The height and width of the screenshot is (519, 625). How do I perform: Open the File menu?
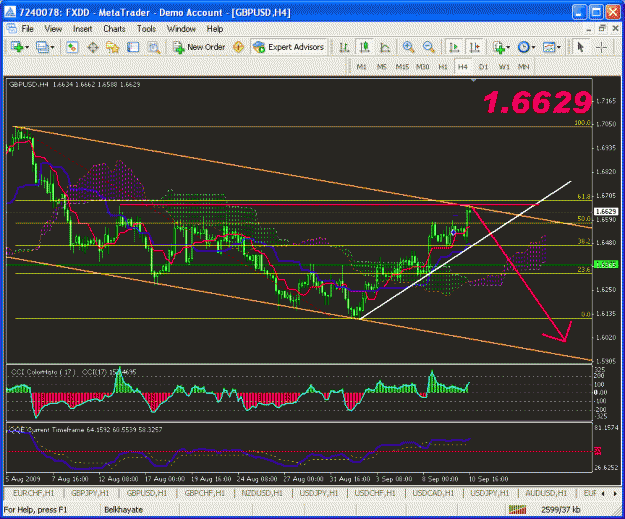click(x=28, y=29)
